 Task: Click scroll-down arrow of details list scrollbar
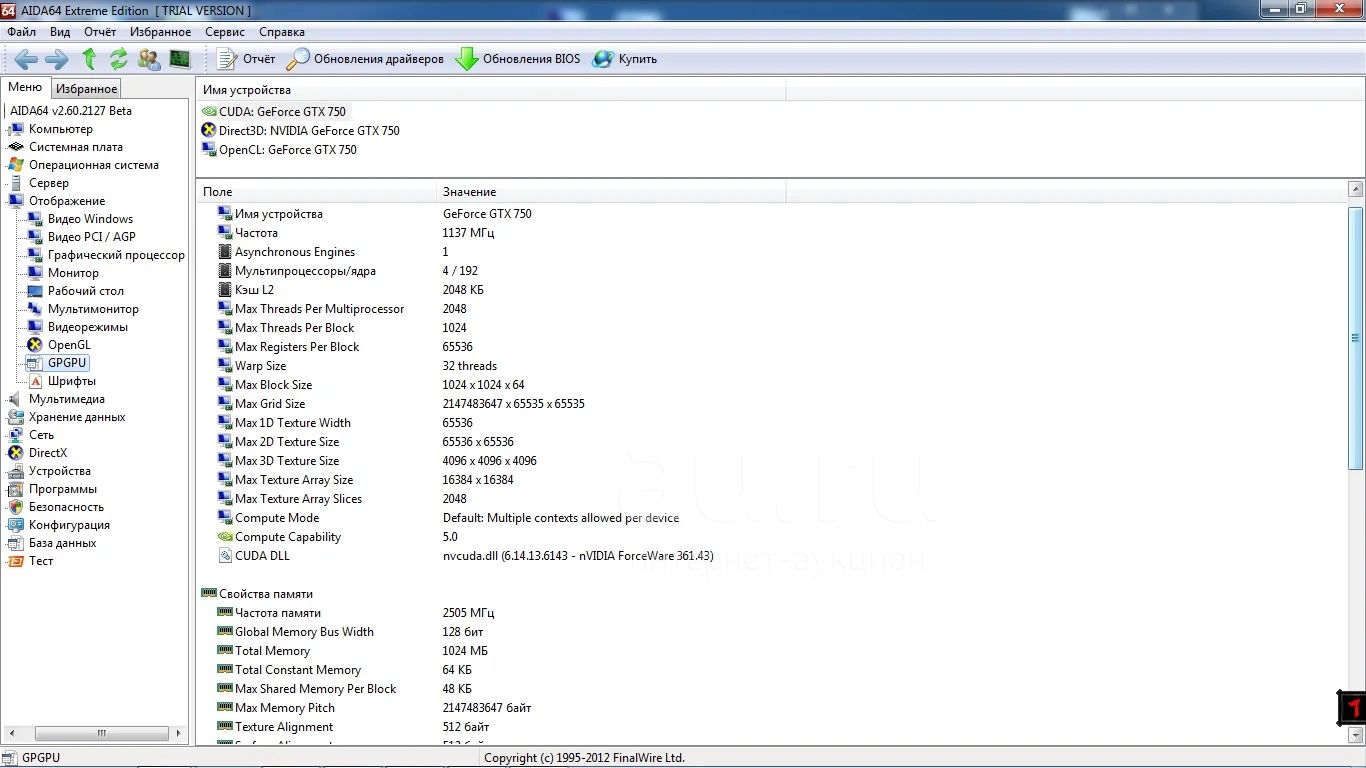[1356, 735]
